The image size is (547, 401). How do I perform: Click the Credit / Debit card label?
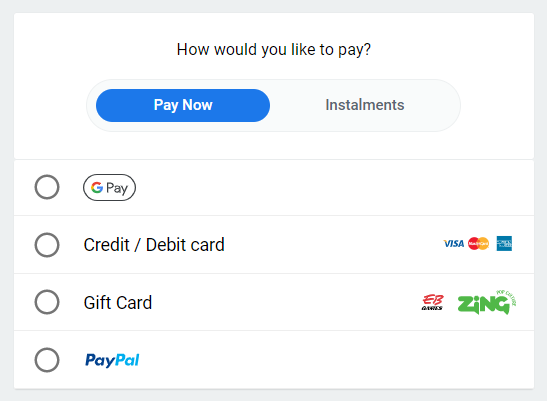[154, 245]
